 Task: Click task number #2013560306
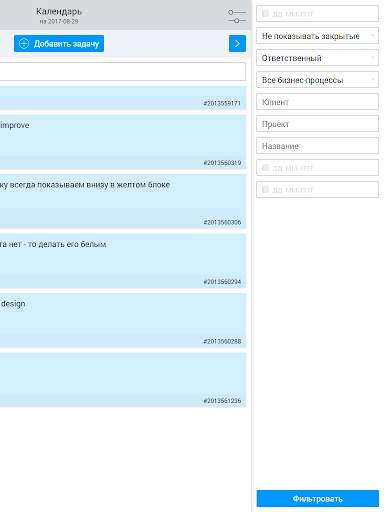tap(222, 222)
